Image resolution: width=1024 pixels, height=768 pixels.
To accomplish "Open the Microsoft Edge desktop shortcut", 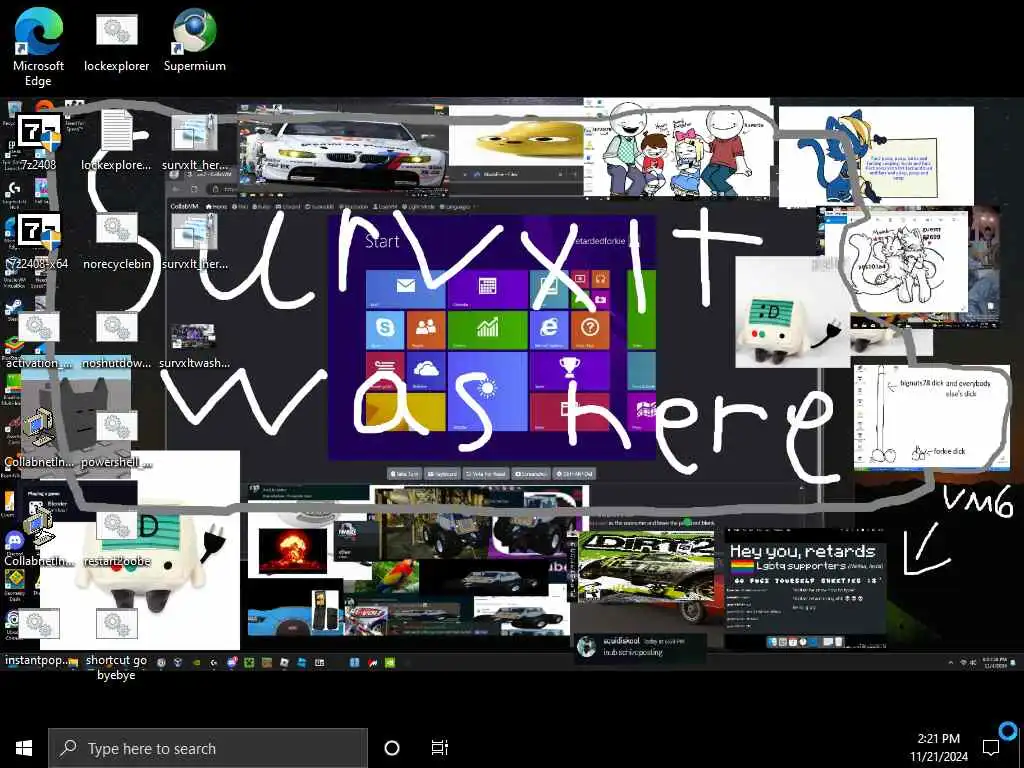I will [x=38, y=46].
